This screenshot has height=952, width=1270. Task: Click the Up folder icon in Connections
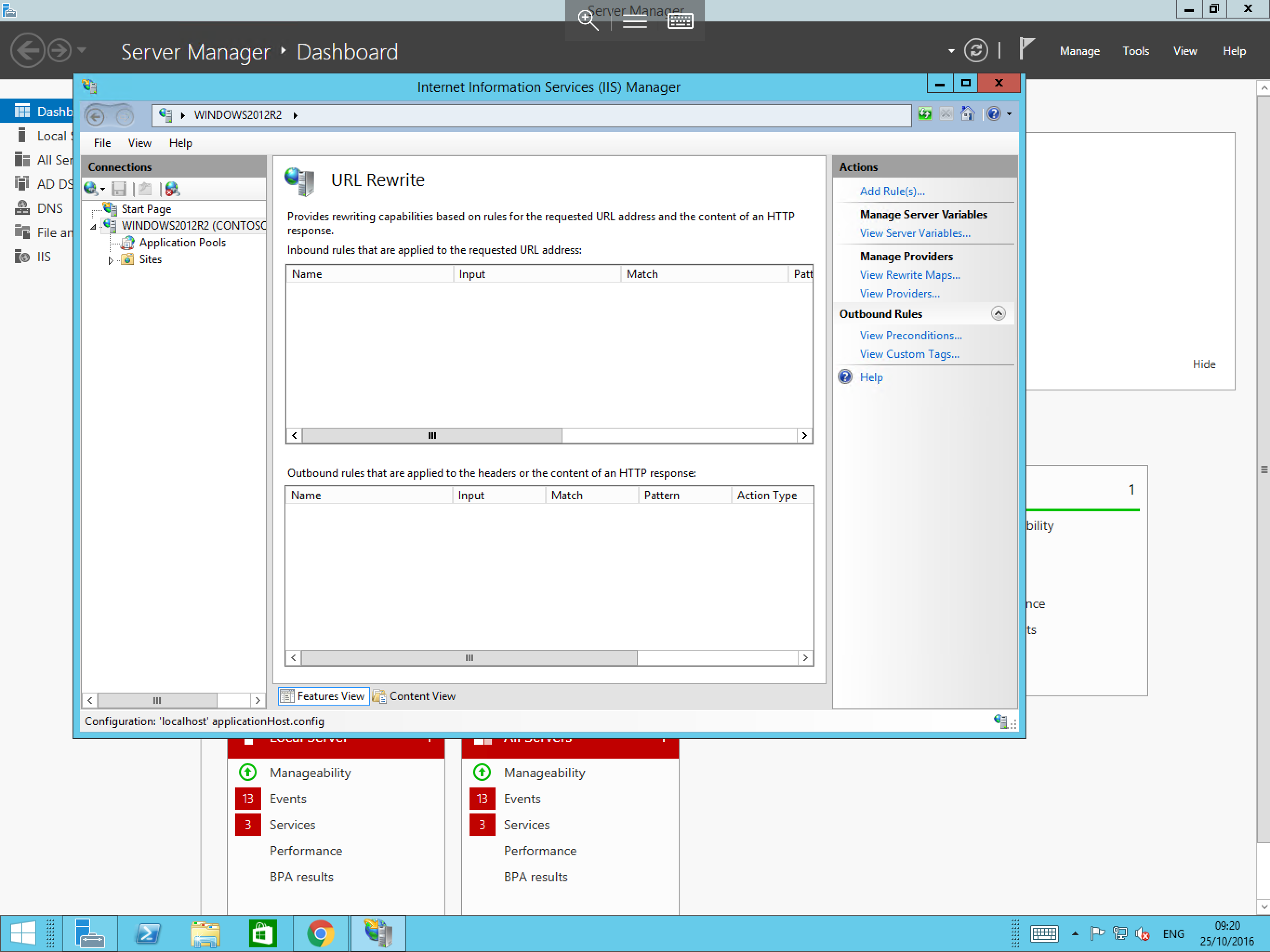pyautogui.click(x=145, y=188)
